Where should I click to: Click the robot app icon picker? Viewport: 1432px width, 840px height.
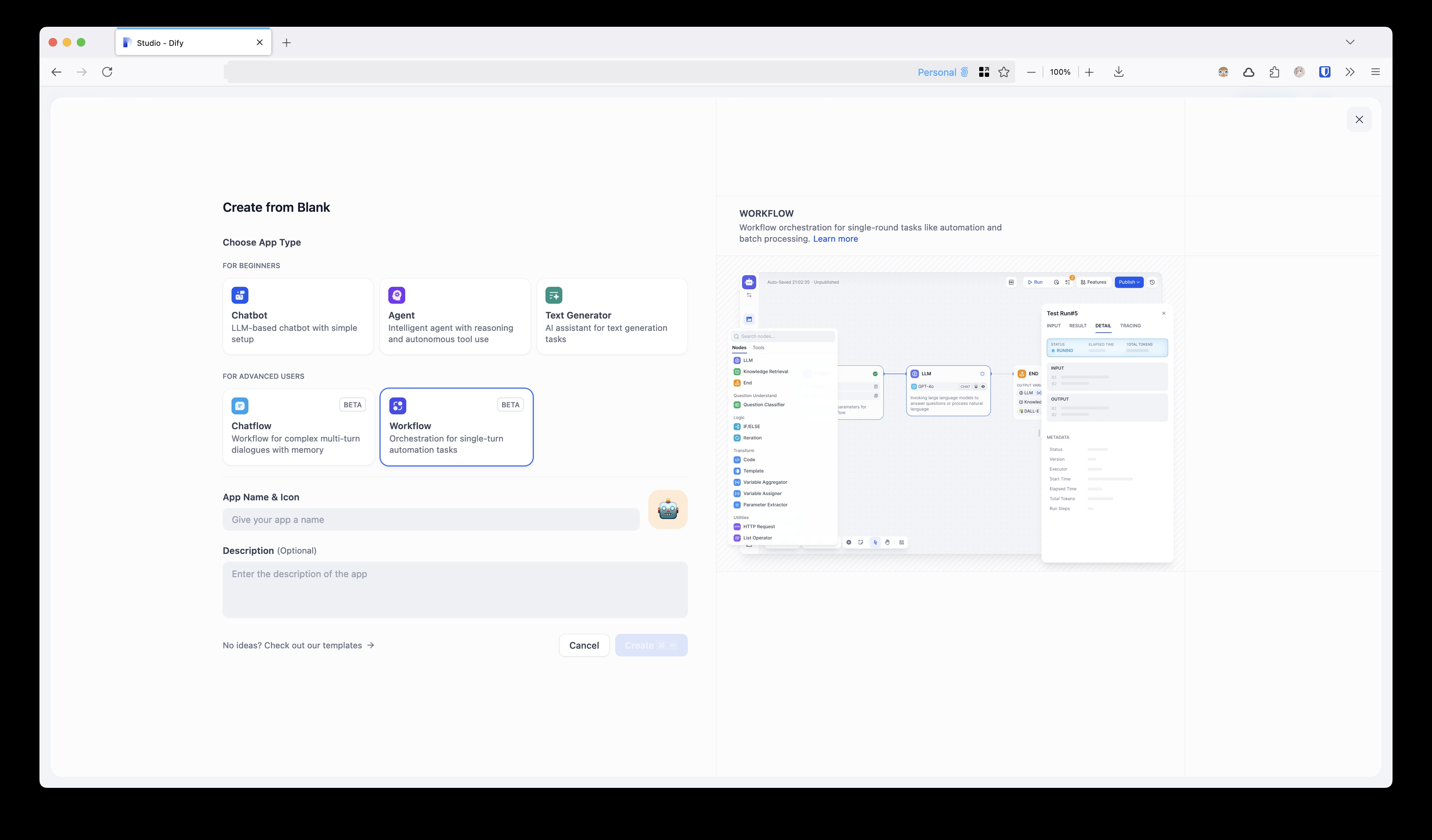pos(668,509)
